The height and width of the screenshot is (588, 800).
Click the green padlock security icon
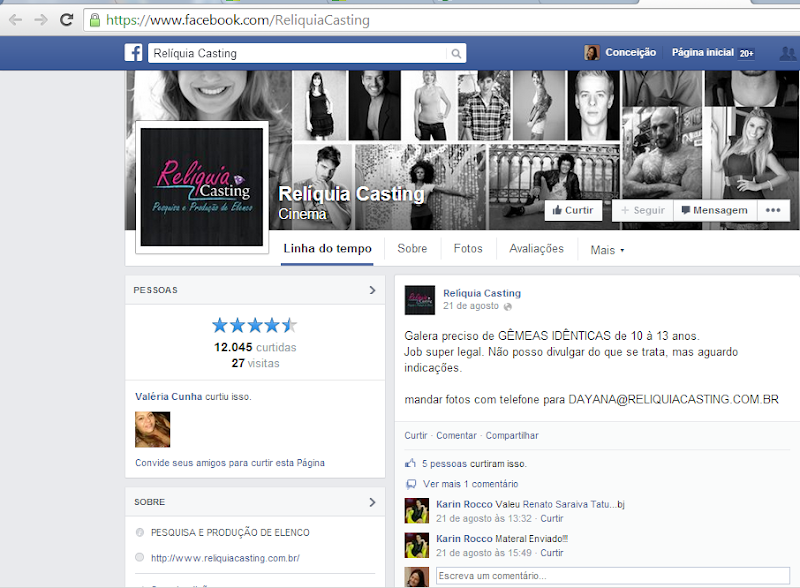95,20
